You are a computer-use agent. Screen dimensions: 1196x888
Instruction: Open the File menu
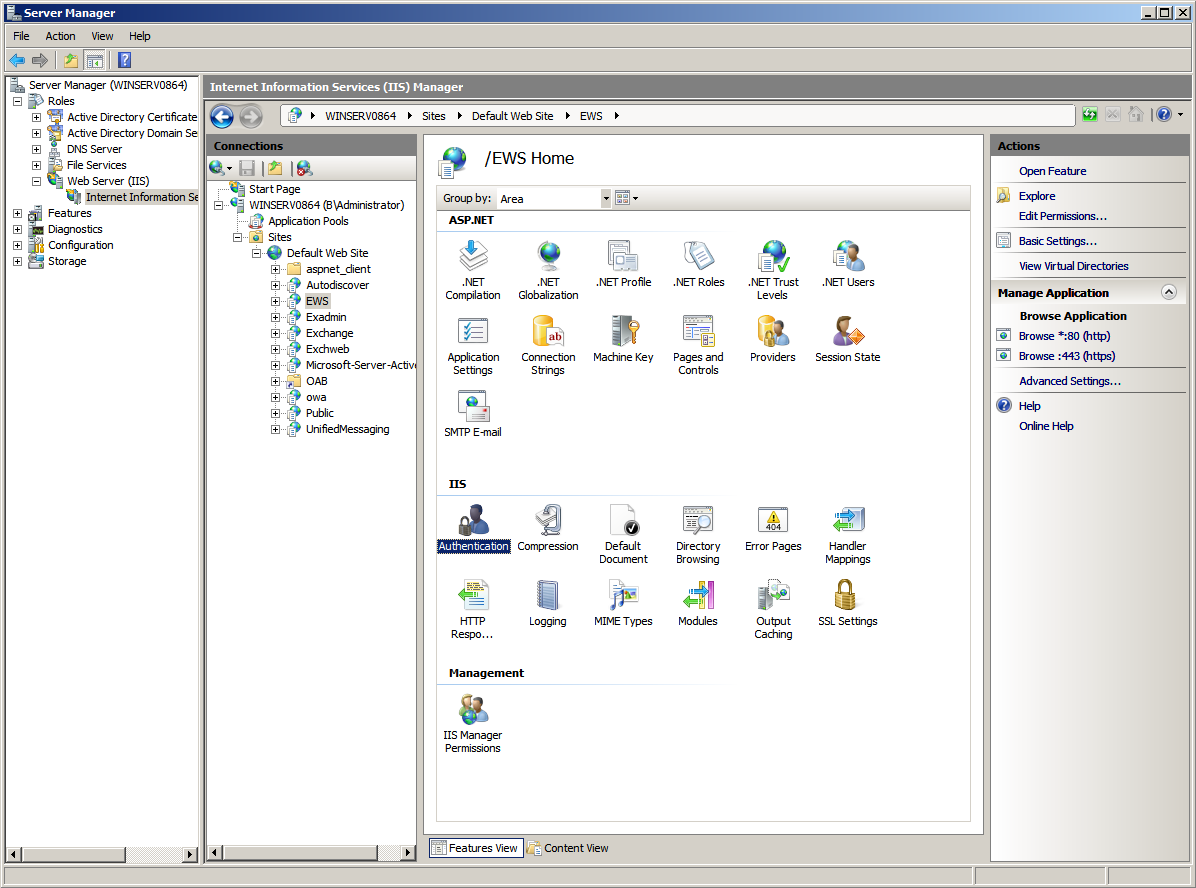click(21, 36)
